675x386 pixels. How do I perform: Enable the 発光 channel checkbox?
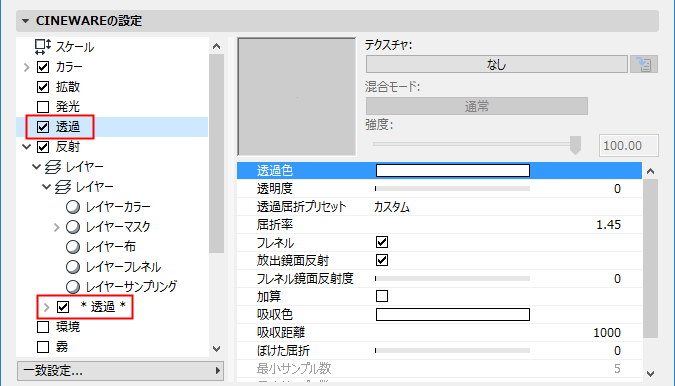[43, 107]
